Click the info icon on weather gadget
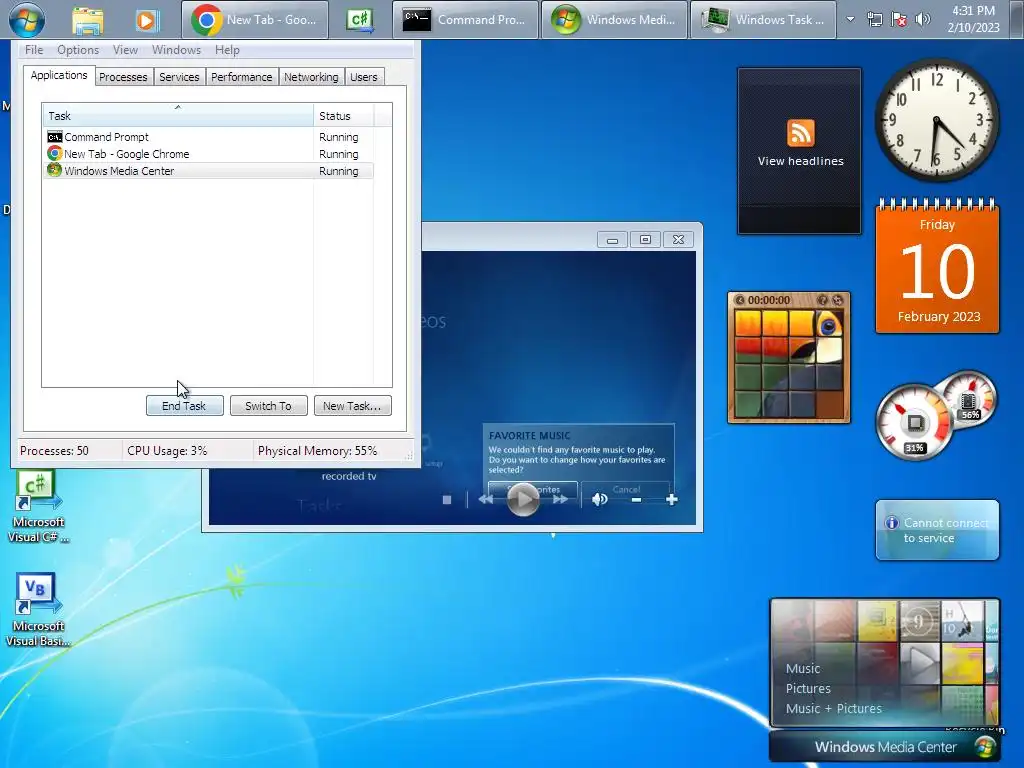Viewport: 1024px width, 768px height. pyautogui.click(x=891, y=522)
